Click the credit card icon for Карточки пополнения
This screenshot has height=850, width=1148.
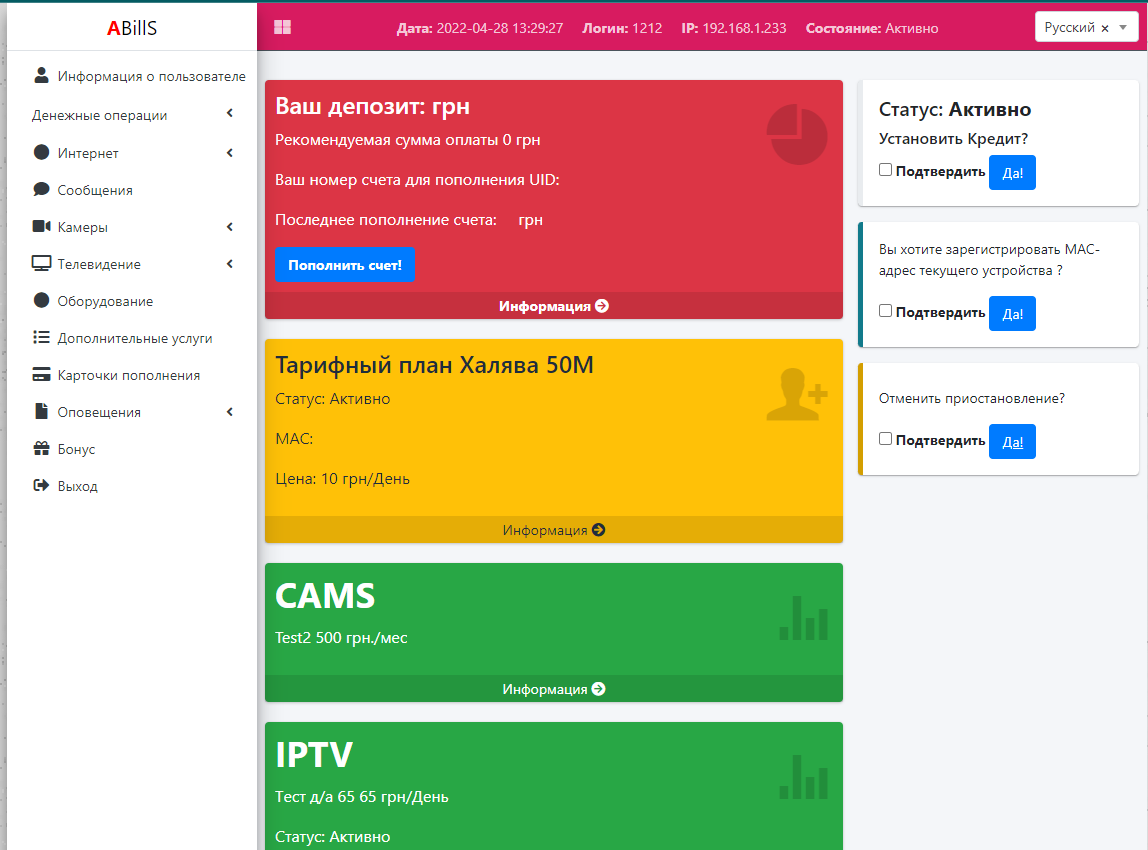41,375
